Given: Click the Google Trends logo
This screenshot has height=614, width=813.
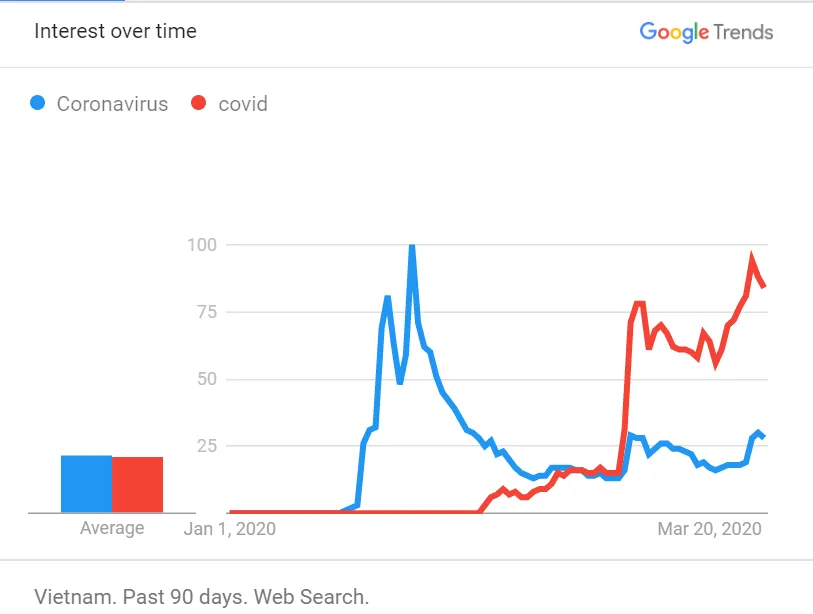Looking at the screenshot, I should coord(706,32).
